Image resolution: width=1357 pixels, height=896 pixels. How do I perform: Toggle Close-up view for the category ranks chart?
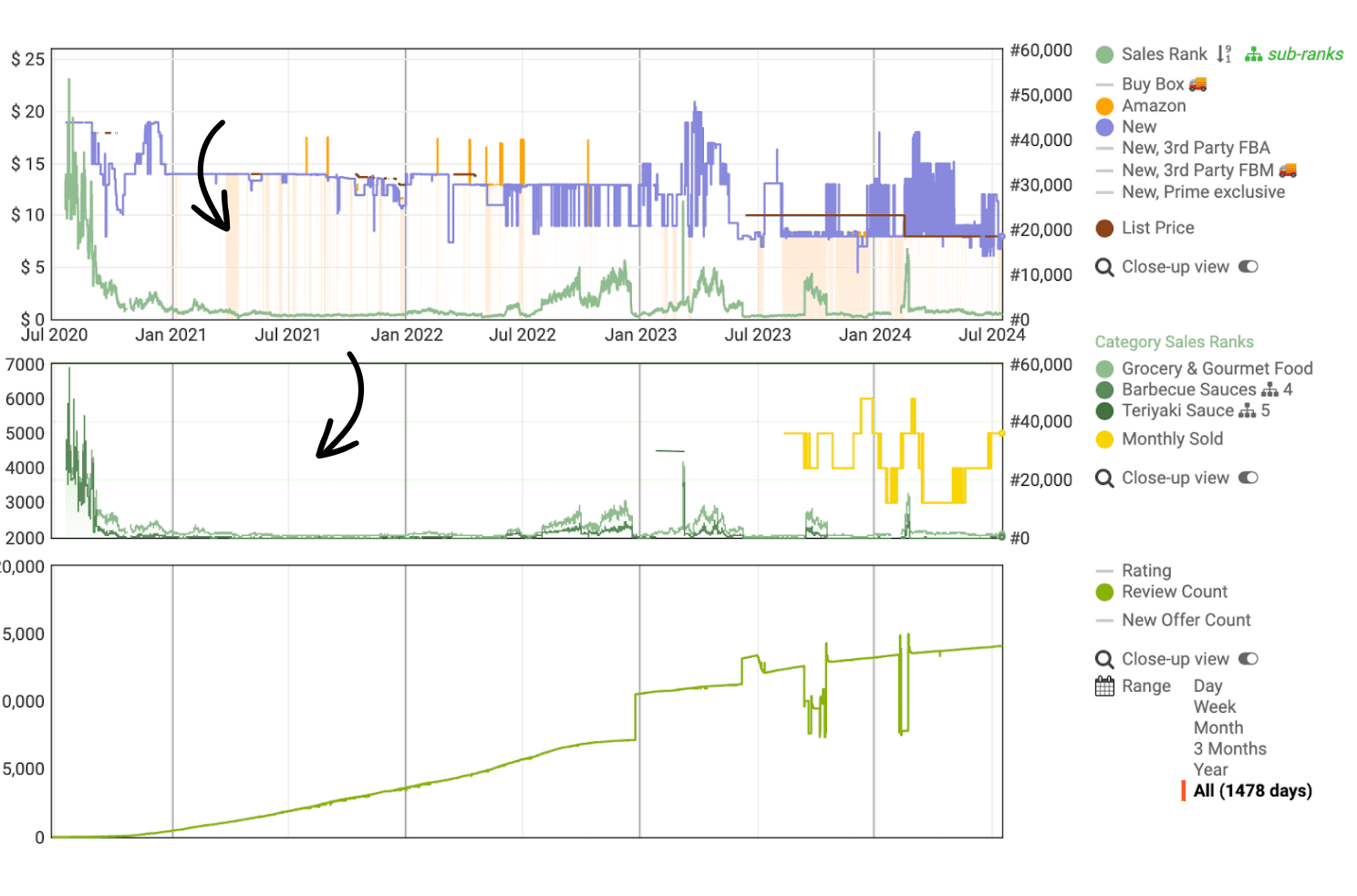[1248, 479]
